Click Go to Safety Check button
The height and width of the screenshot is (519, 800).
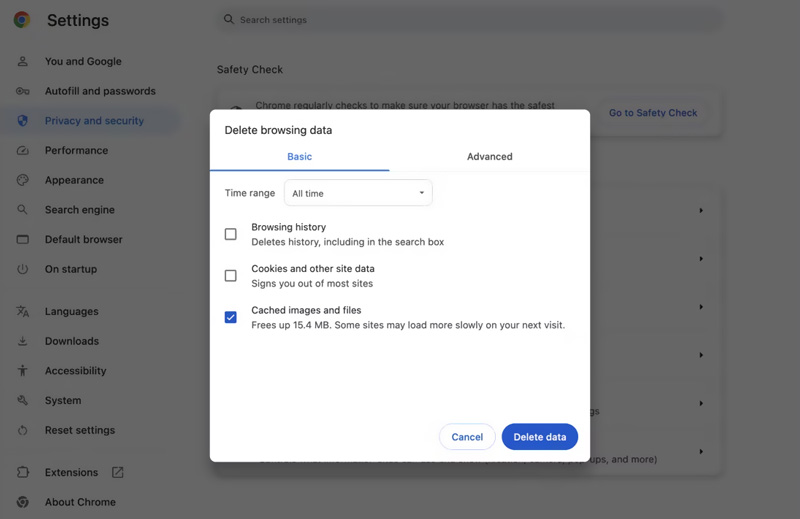pyautogui.click(x=653, y=113)
